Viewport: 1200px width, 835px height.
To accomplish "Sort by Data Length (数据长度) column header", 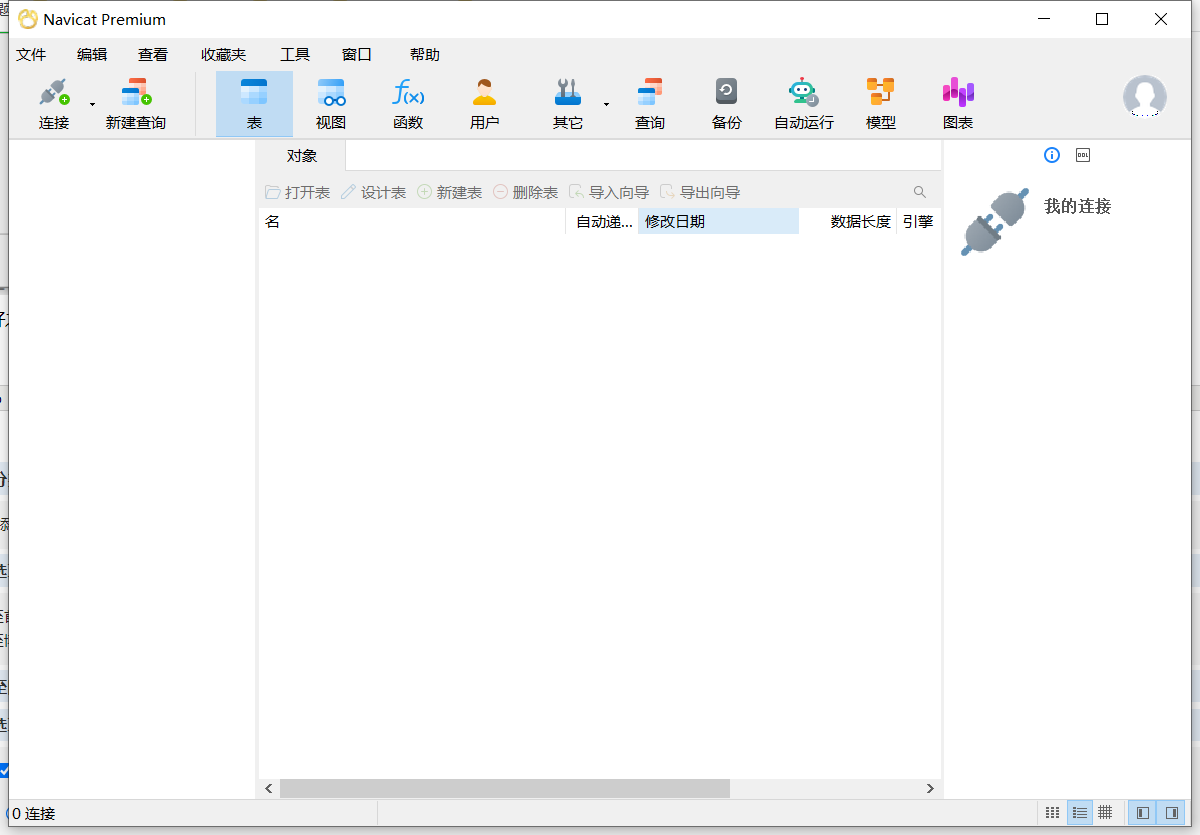I will [848, 222].
